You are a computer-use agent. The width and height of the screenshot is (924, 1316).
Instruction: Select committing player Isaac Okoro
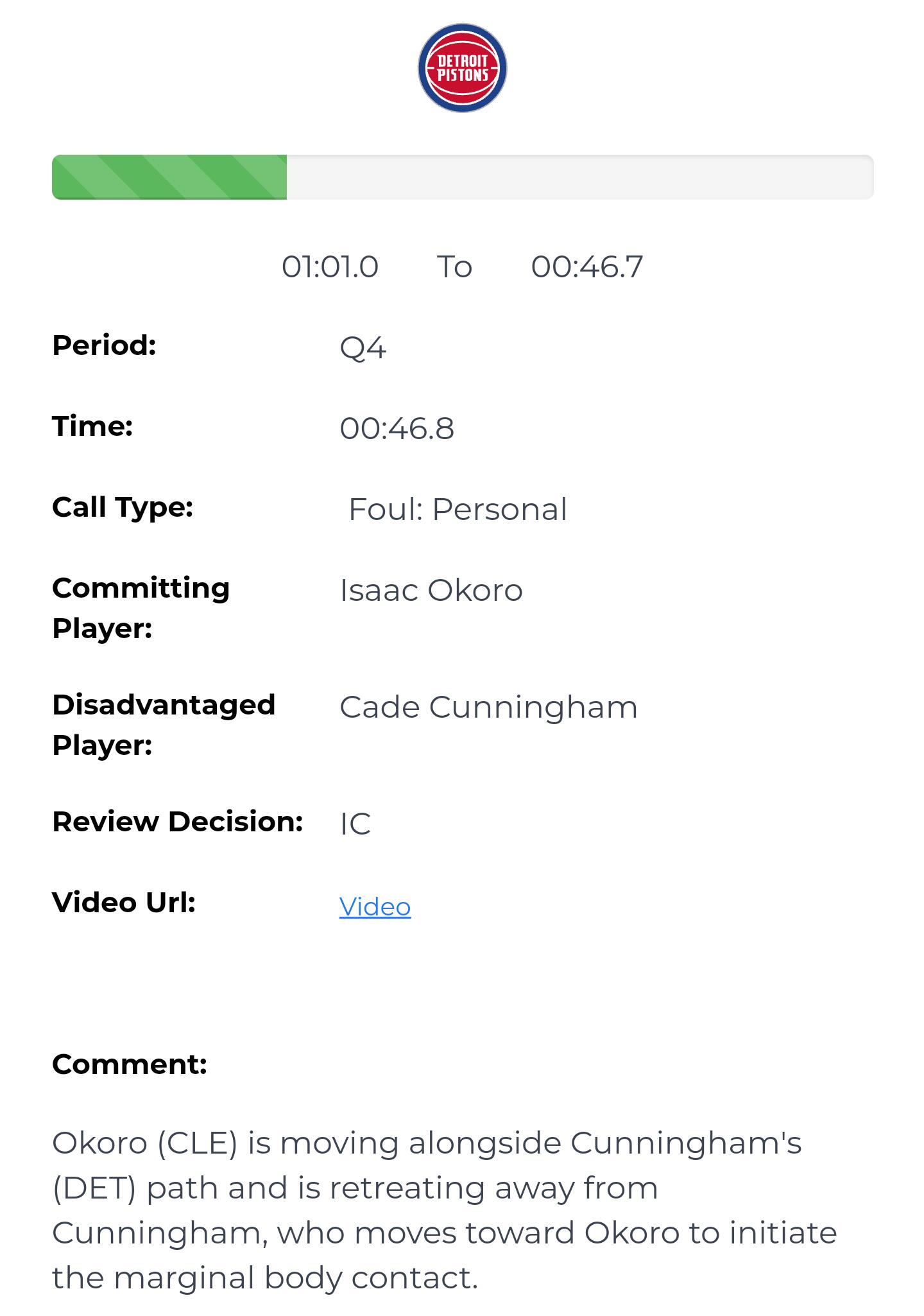[431, 590]
